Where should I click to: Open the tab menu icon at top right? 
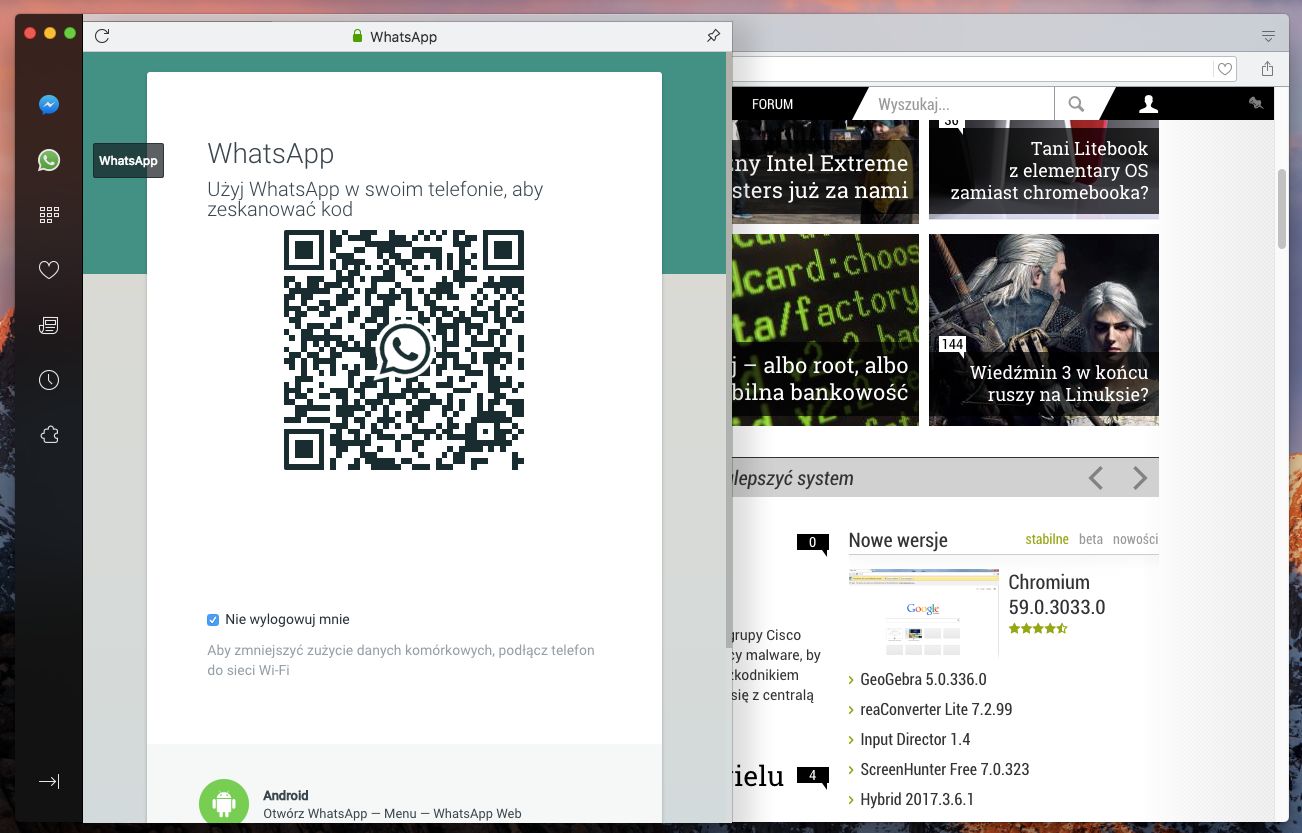(x=1268, y=36)
